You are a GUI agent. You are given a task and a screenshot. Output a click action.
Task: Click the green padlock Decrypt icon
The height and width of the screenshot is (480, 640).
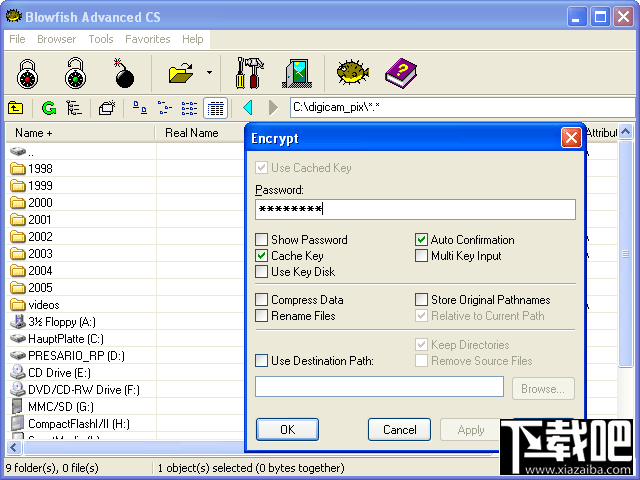point(76,73)
